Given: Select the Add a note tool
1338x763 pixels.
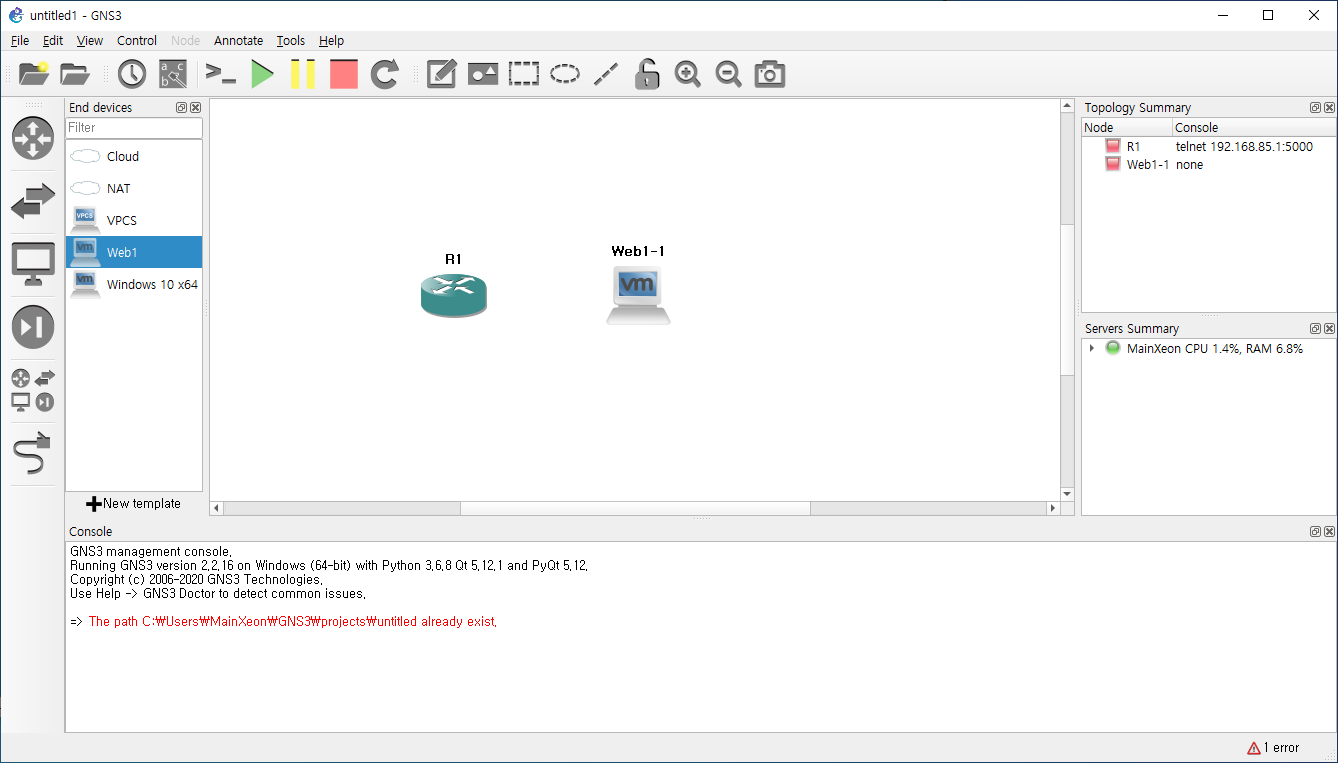Looking at the screenshot, I should click(x=442, y=74).
